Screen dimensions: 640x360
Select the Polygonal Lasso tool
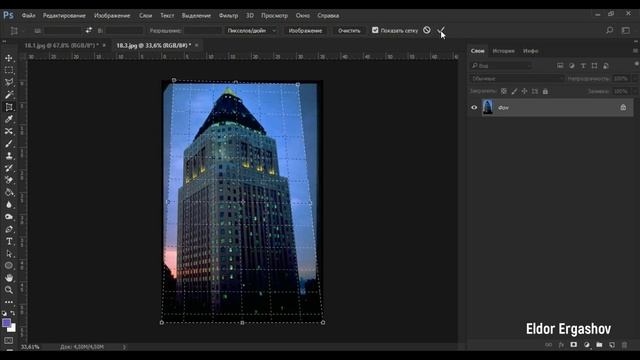tap(9, 82)
